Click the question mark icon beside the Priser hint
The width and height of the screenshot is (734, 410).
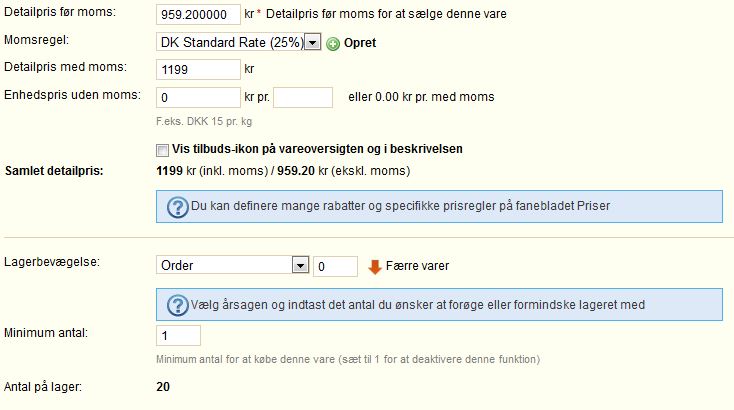(178, 207)
